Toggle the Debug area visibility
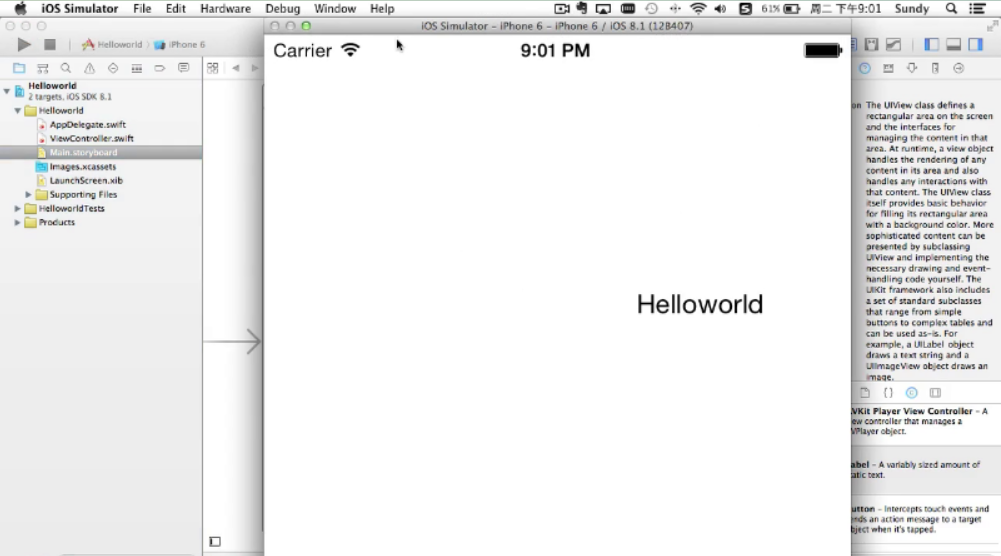Screen dimensions: 1001x556 pos(954,45)
